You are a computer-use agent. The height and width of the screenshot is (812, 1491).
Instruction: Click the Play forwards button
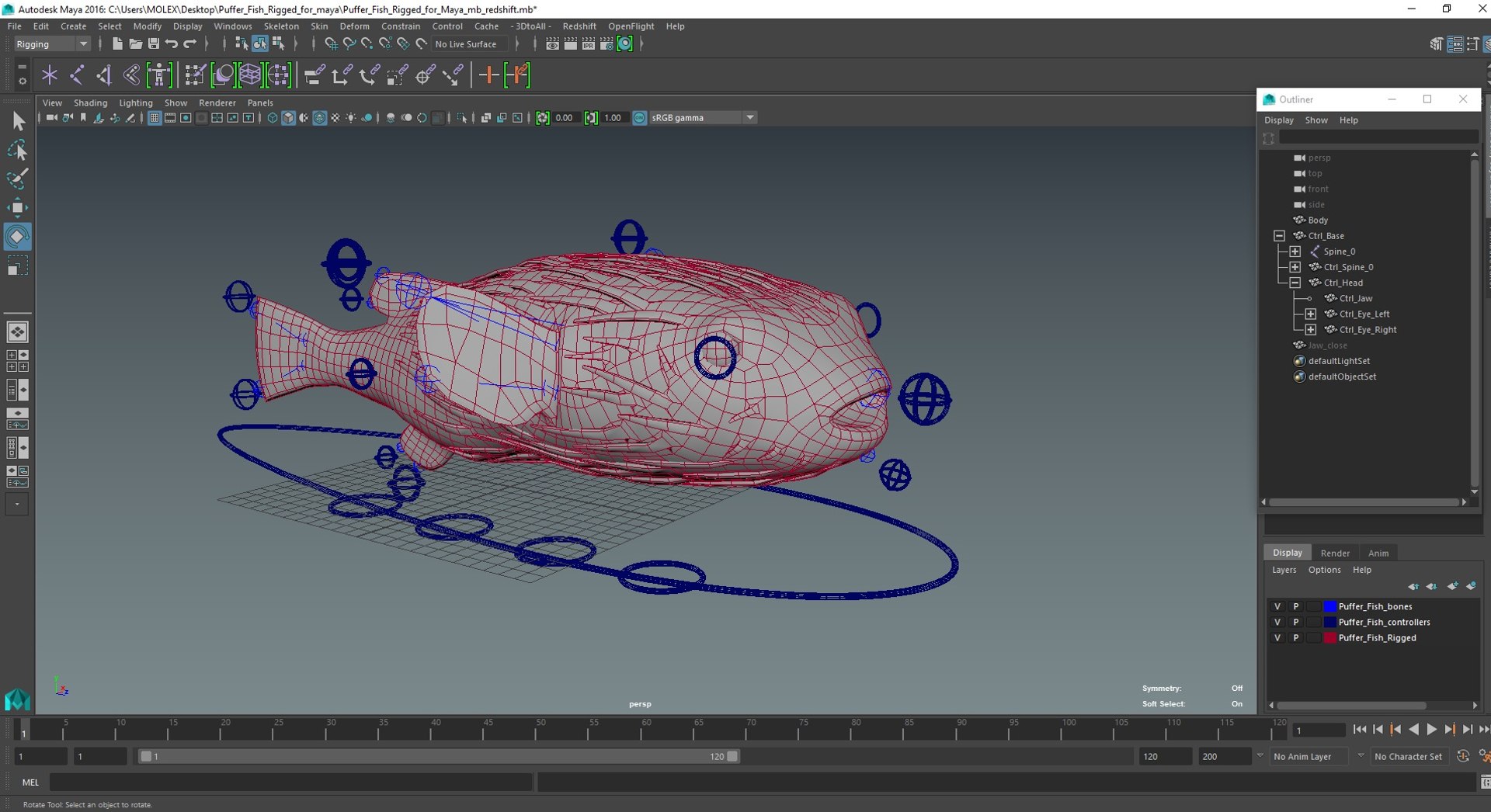pos(1431,730)
